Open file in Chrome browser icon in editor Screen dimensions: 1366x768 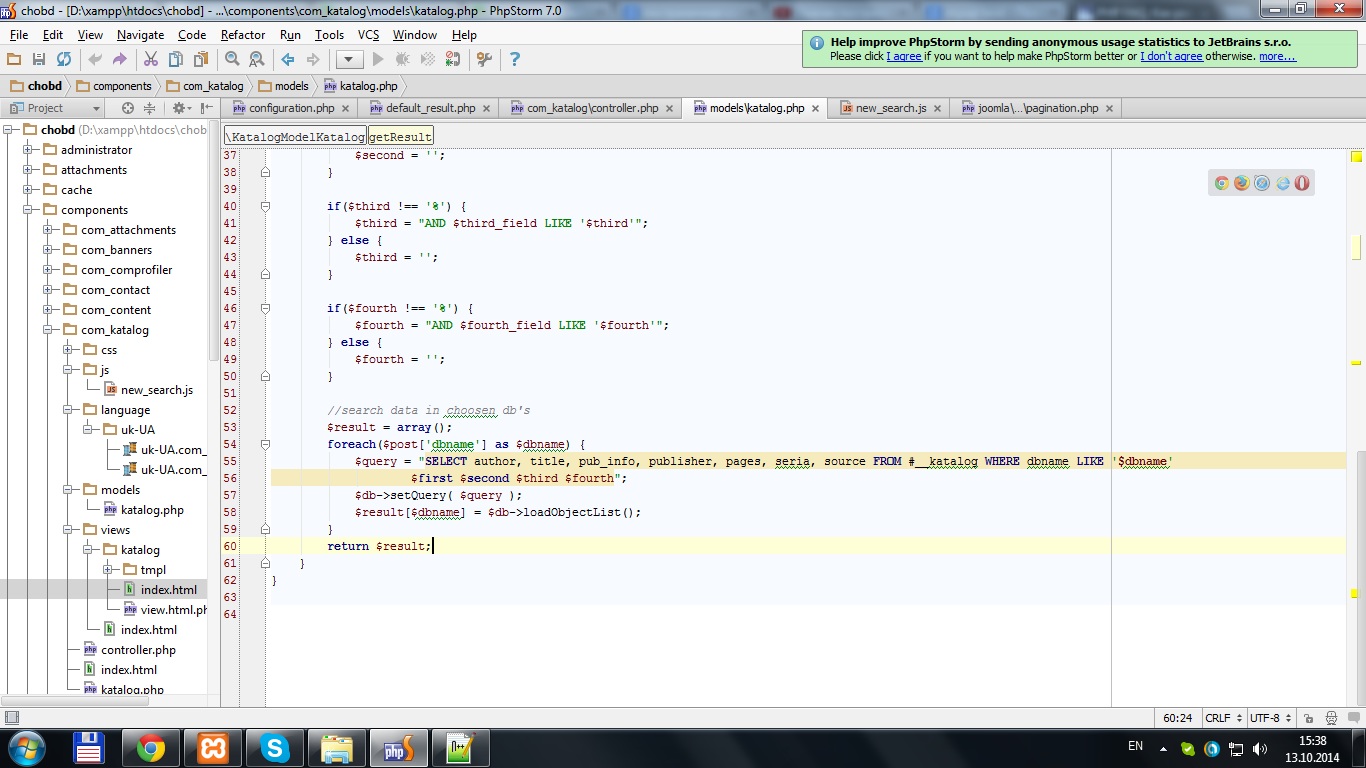pos(1221,183)
